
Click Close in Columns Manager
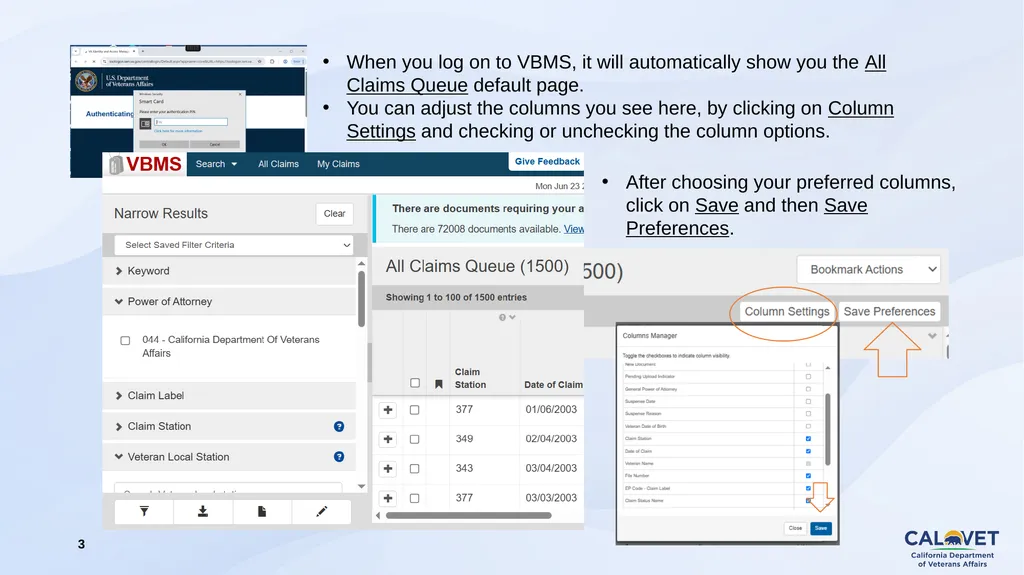click(x=795, y=528)
